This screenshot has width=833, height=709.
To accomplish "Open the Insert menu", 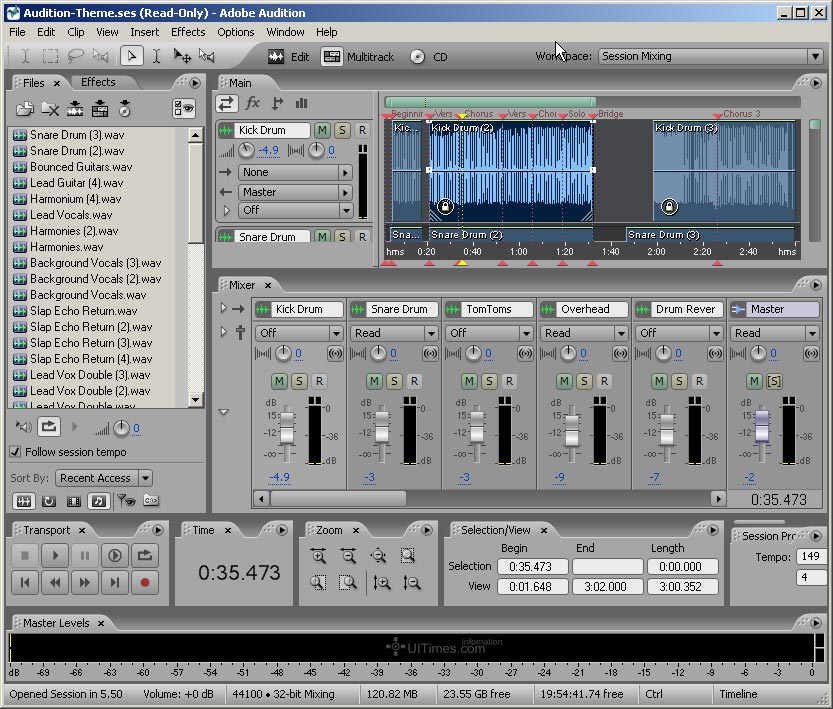I will click(144, 32).
